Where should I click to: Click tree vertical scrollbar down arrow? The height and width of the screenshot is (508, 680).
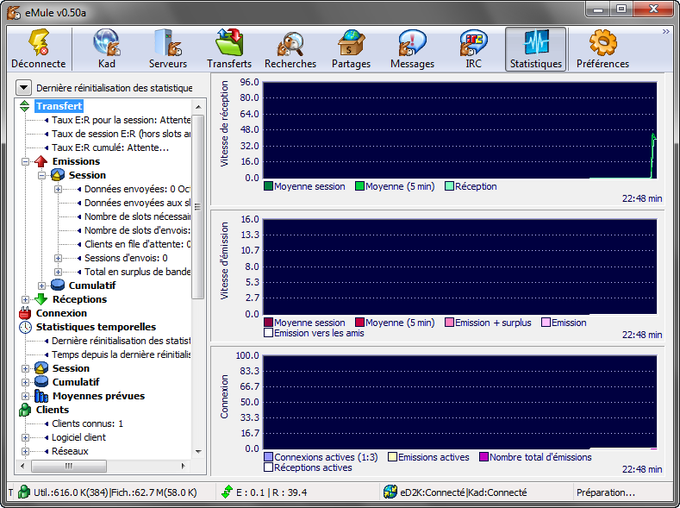[x=198, y=452]
